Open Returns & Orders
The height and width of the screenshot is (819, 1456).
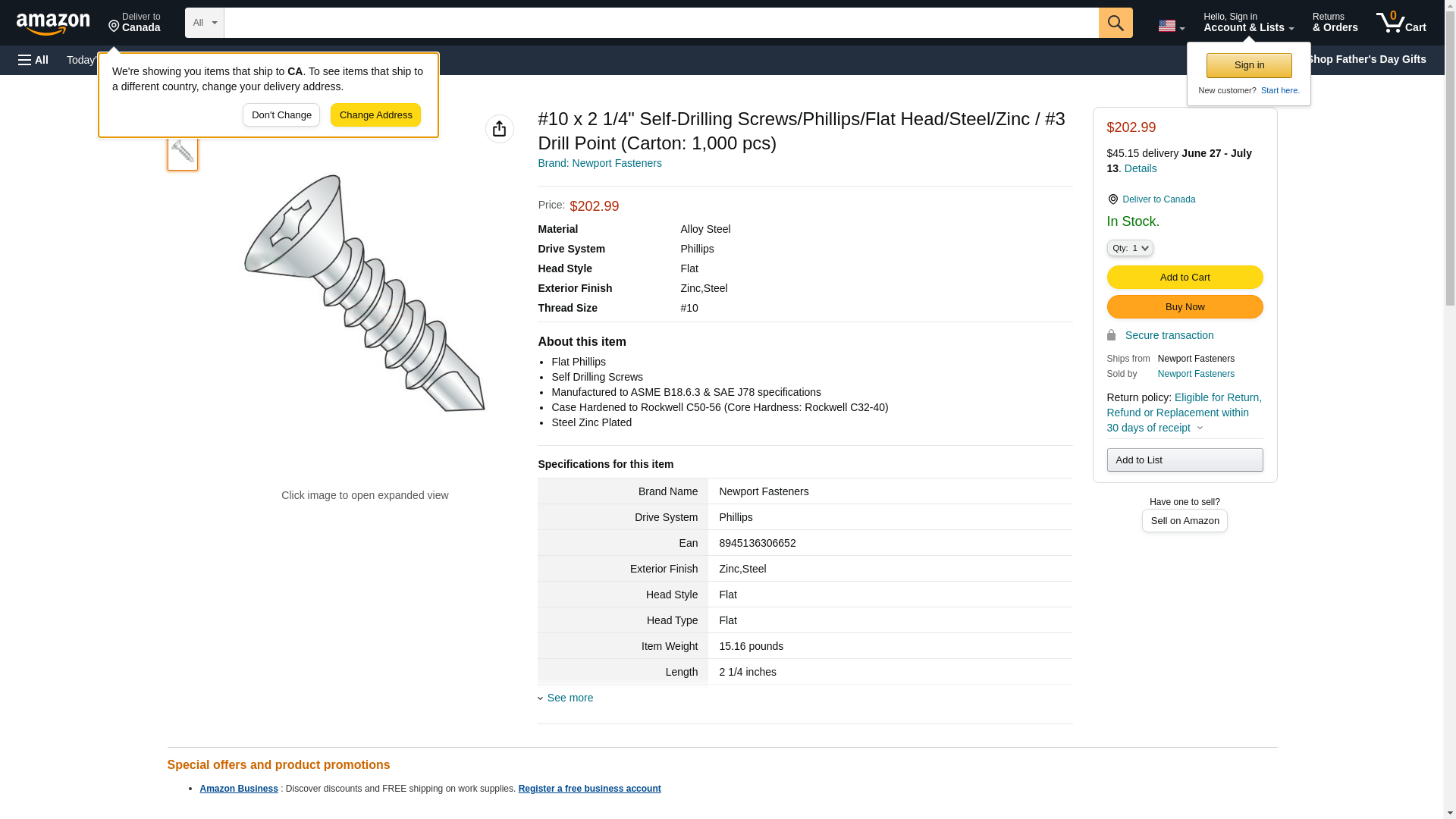1334,23
